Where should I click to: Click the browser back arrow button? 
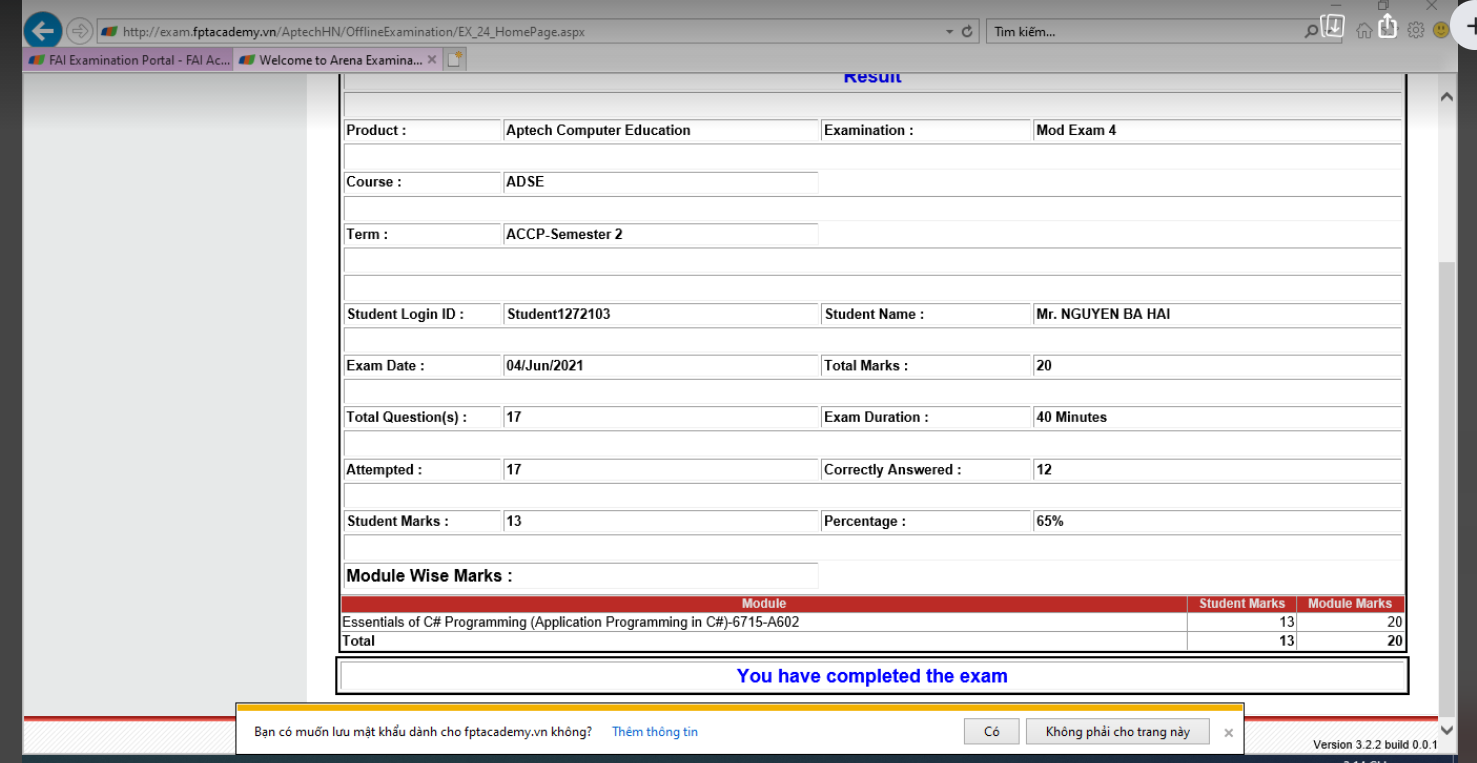[43, 31]
